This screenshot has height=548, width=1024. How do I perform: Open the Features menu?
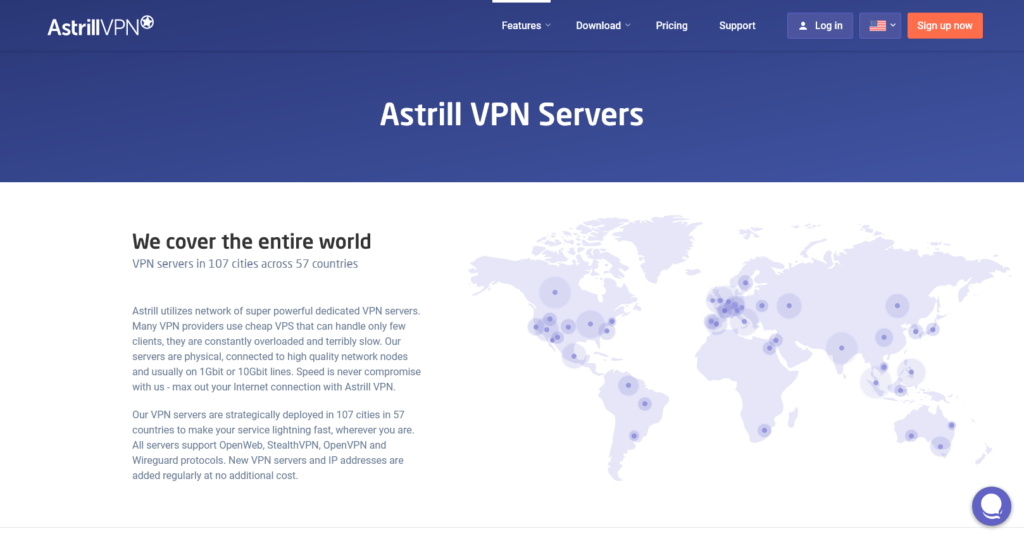click(521, 25)
